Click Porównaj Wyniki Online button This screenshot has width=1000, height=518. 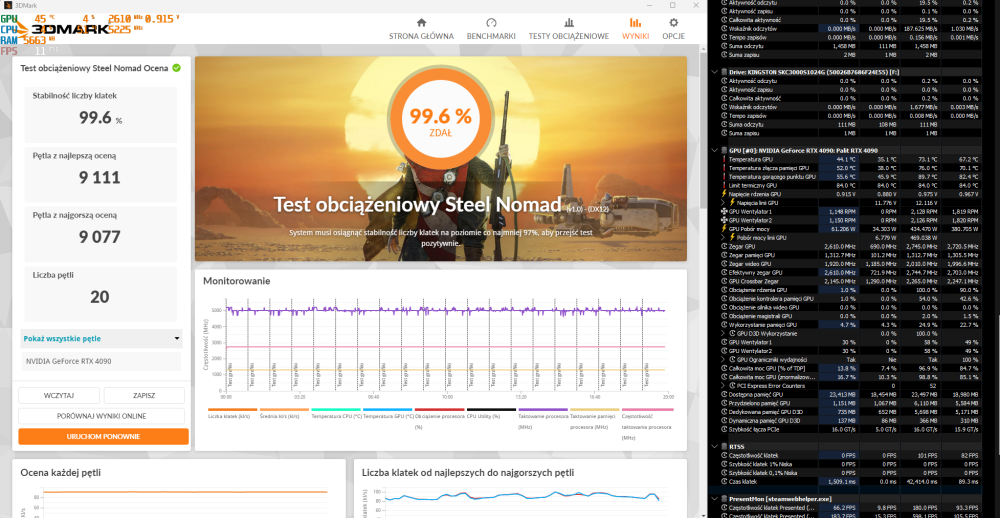[x=102, y=416]
